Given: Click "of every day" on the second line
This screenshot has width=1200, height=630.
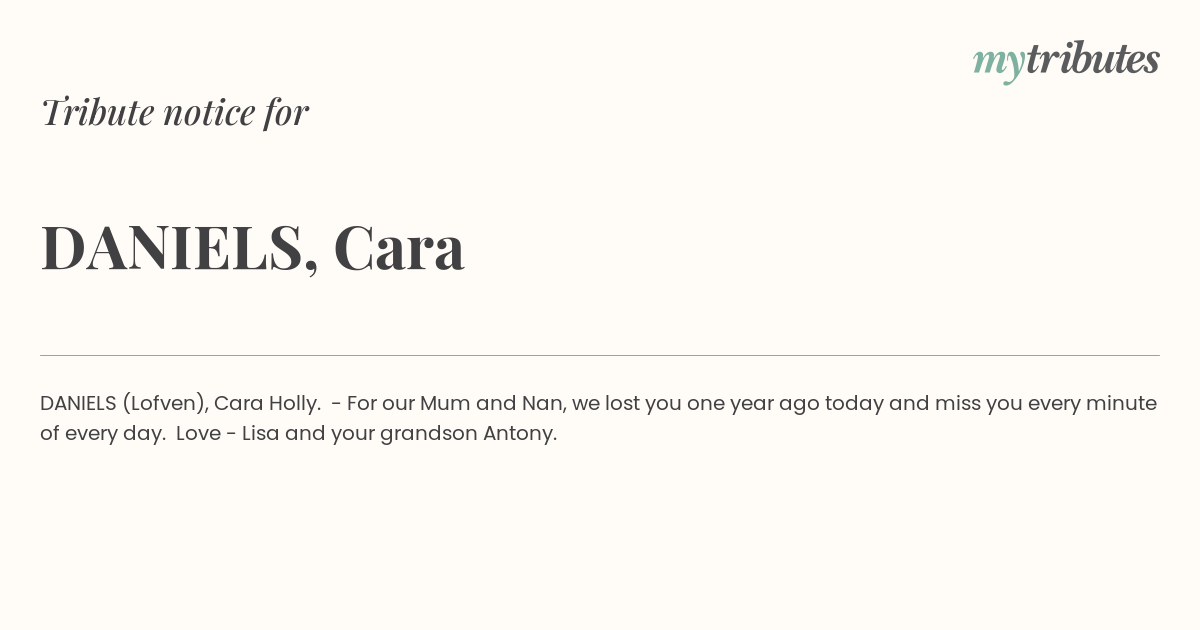Looking at the screenshot, I should pyautogui.click(x=102, y=434).
